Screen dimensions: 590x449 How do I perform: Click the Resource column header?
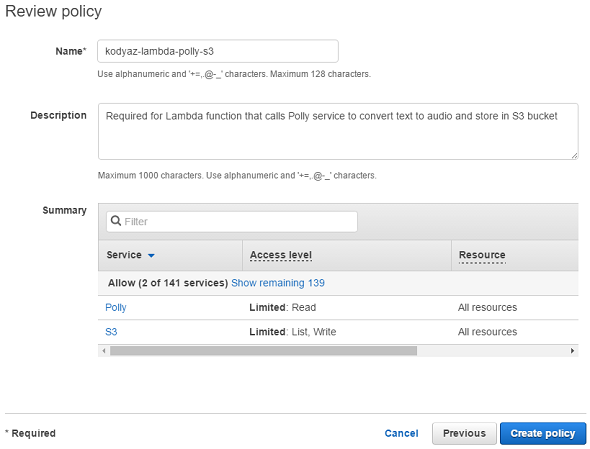[482, 255]
